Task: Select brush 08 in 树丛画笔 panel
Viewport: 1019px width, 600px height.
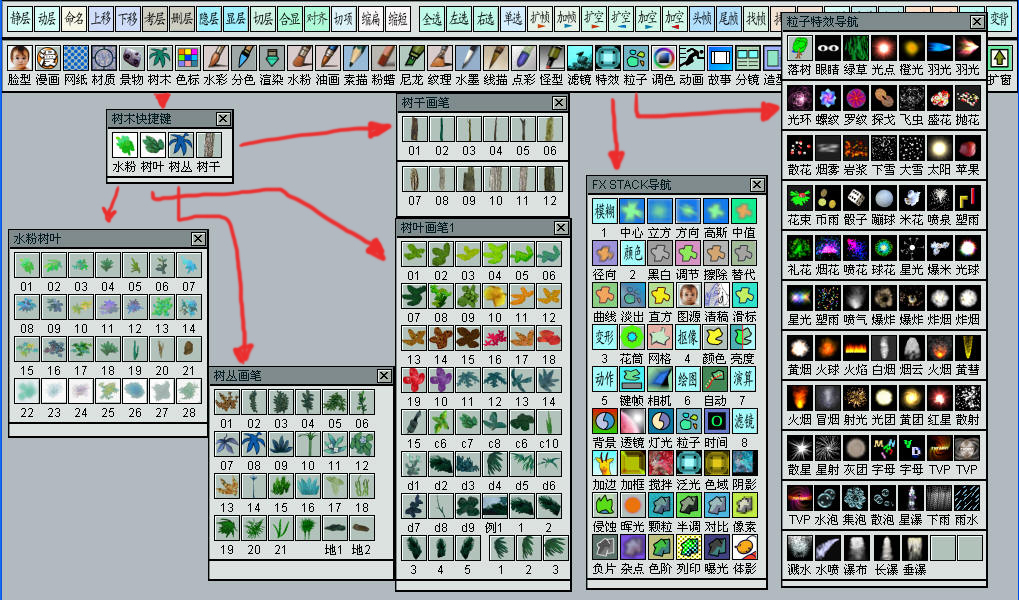Action: 253,444
